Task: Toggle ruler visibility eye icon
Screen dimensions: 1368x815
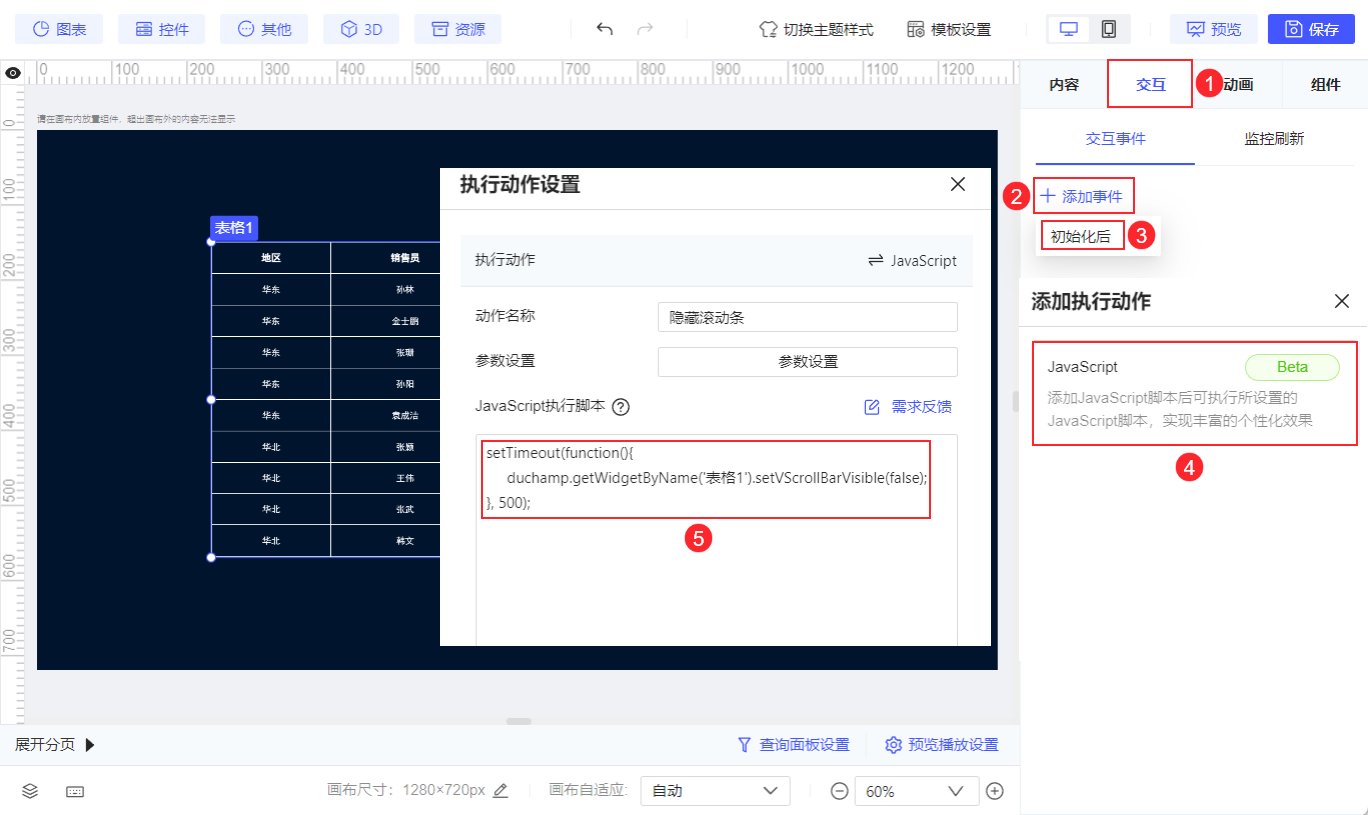Action: (13, 72)
